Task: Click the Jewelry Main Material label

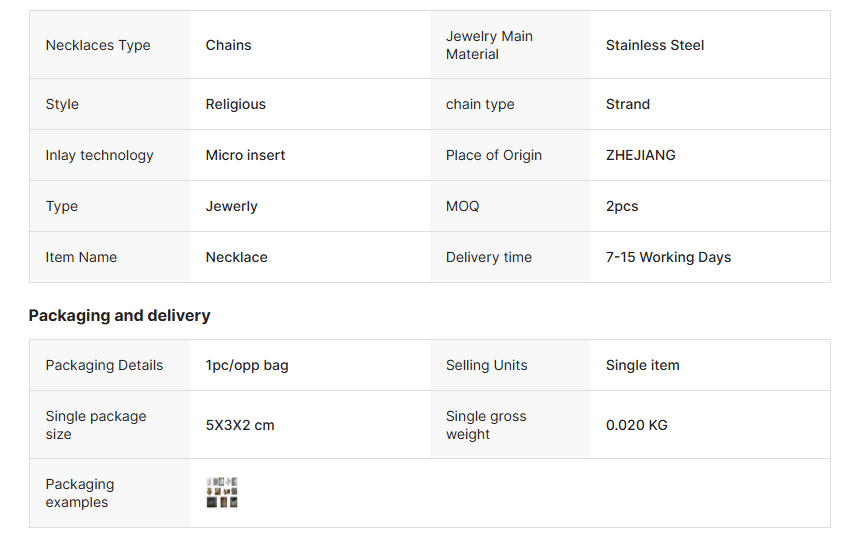Action: coord(489,45)
